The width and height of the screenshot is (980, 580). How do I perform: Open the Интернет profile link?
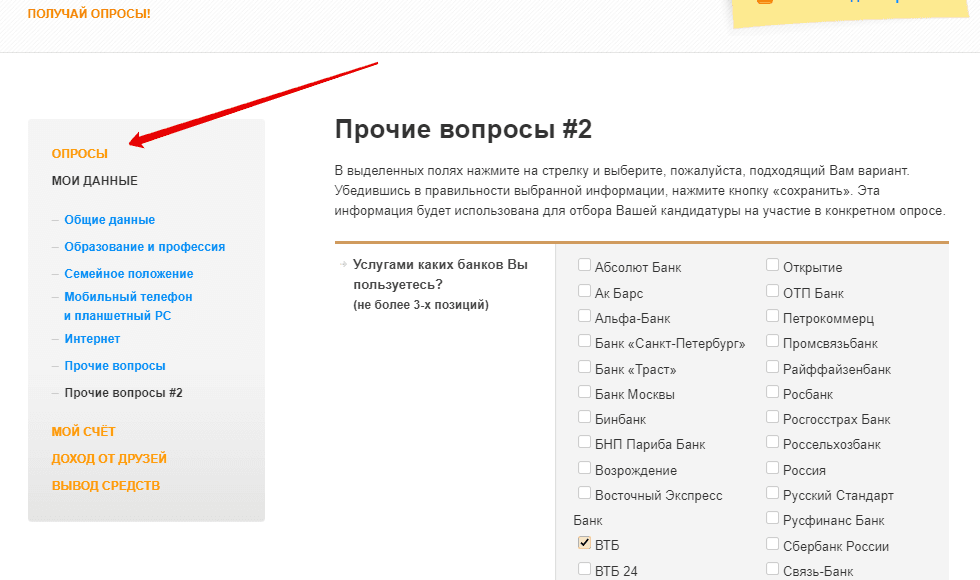(x=92, y=339)
